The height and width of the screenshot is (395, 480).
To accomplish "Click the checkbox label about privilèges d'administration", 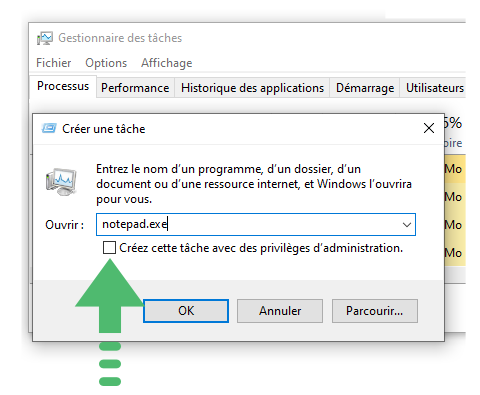I will [261, 248].
